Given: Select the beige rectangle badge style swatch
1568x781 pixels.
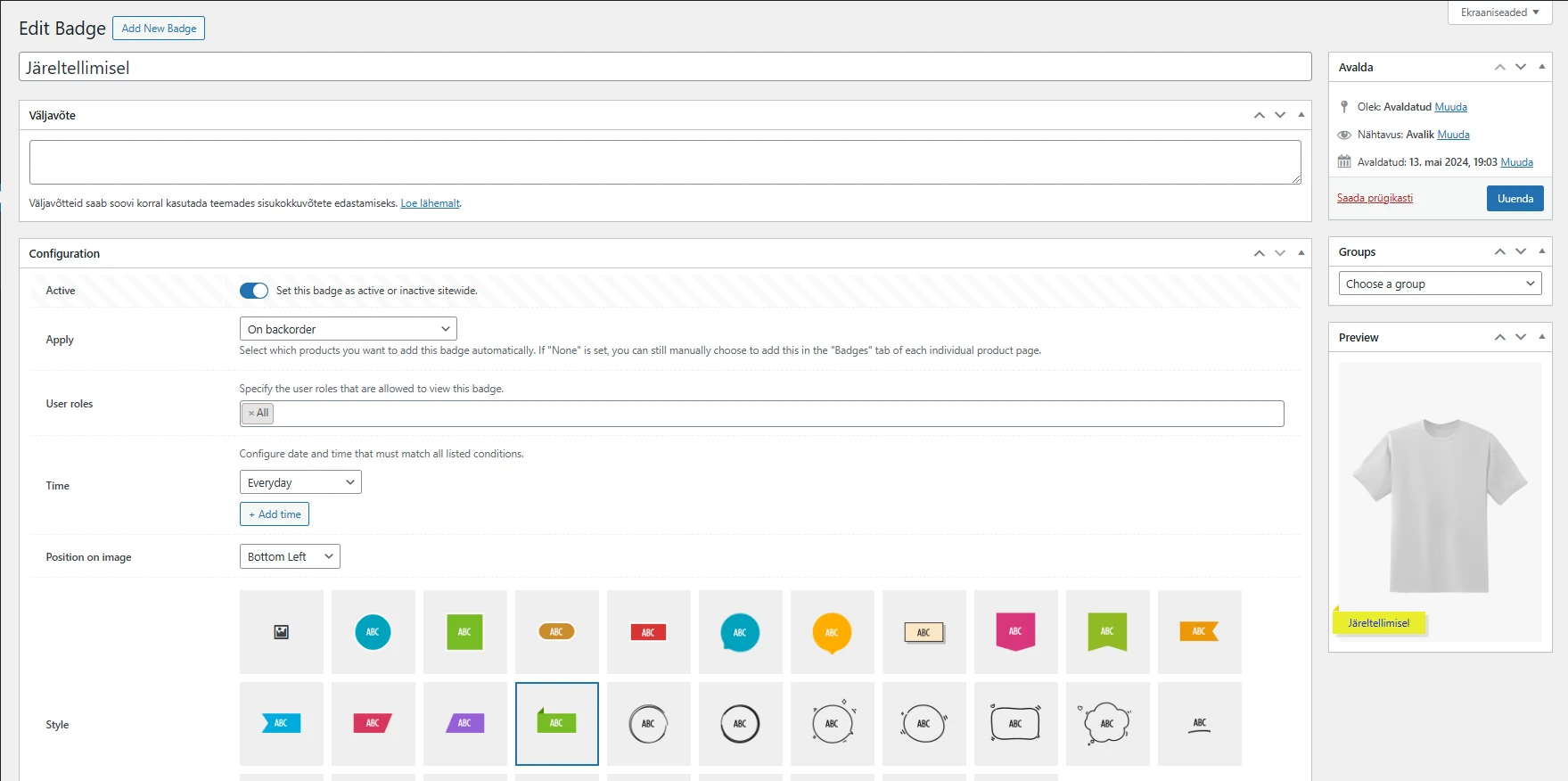Looking at the screenshot, I should point(924,632).
